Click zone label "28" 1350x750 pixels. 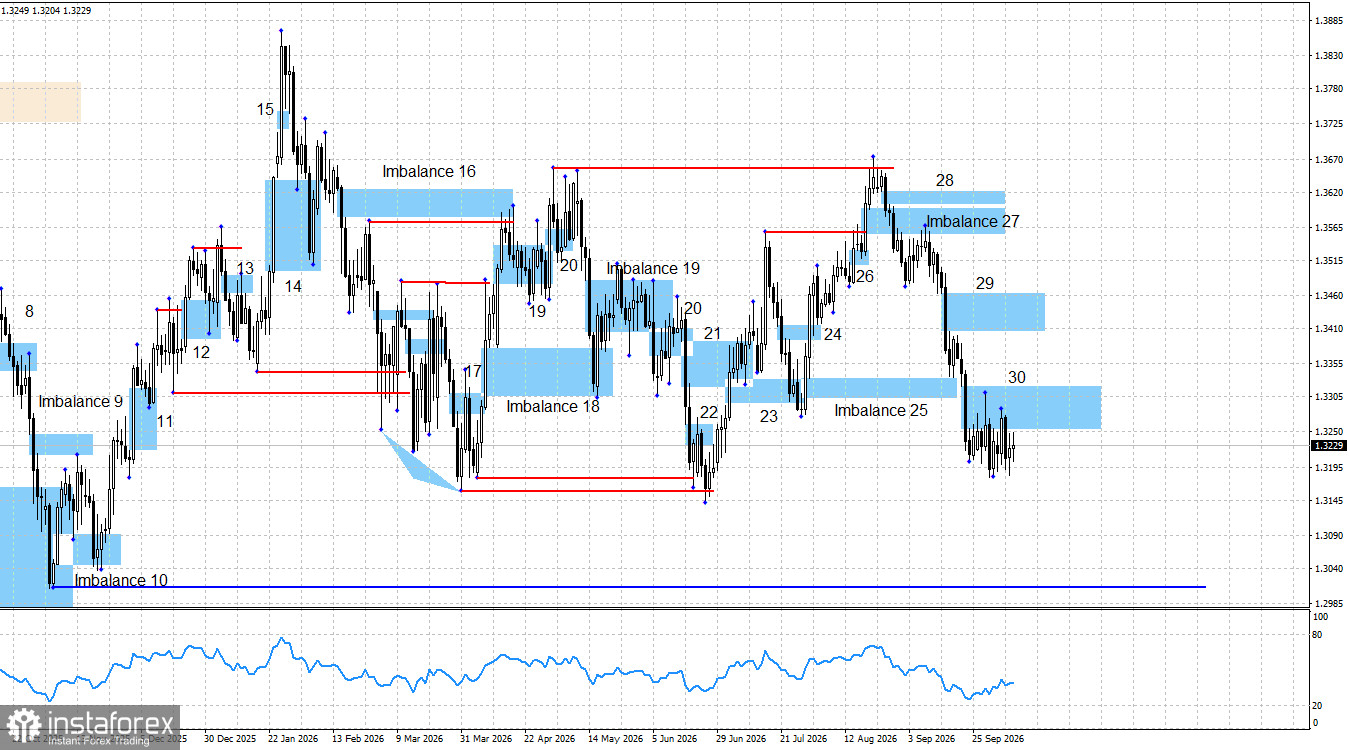pyautogui.click(x=945, y=181)
